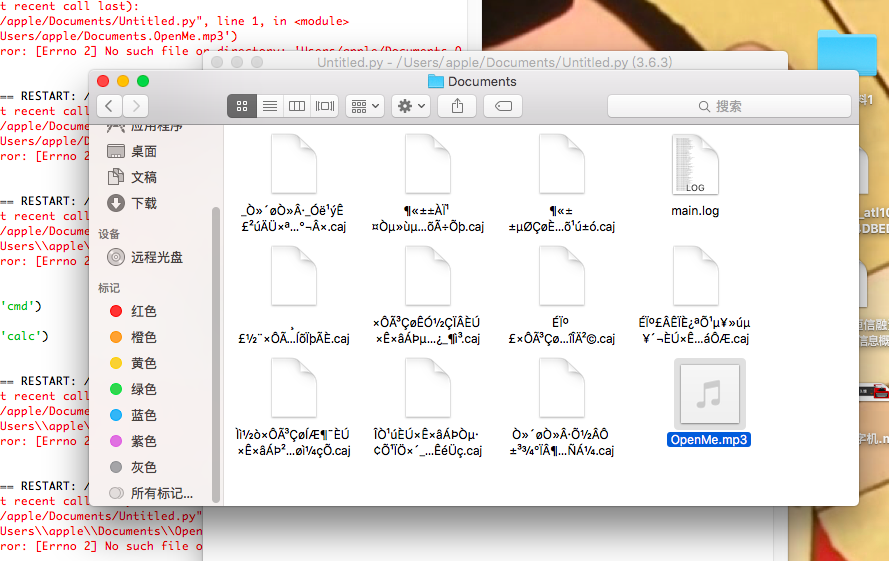This screenshot has height=561, width=889.
Task: Switch to column view in Finder toolbar
Action: click(x=297, y=105)
